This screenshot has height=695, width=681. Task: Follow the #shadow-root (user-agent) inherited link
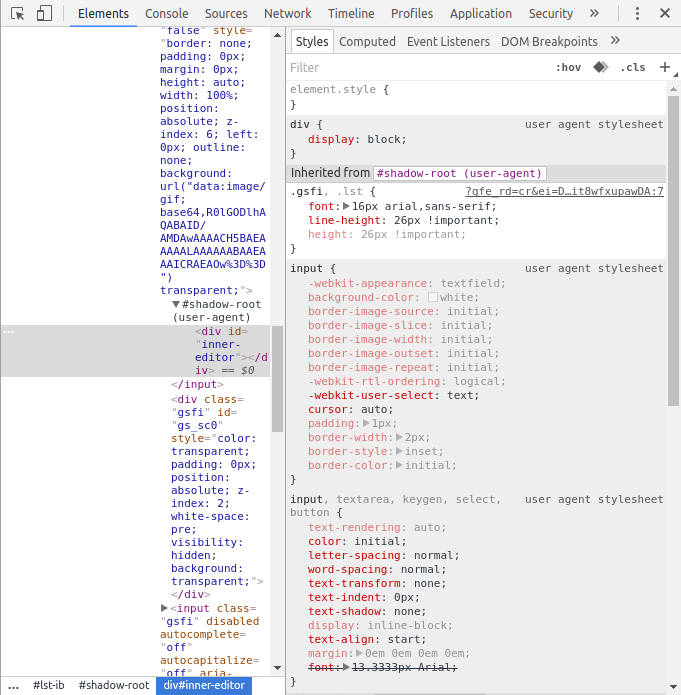(460, 173)
